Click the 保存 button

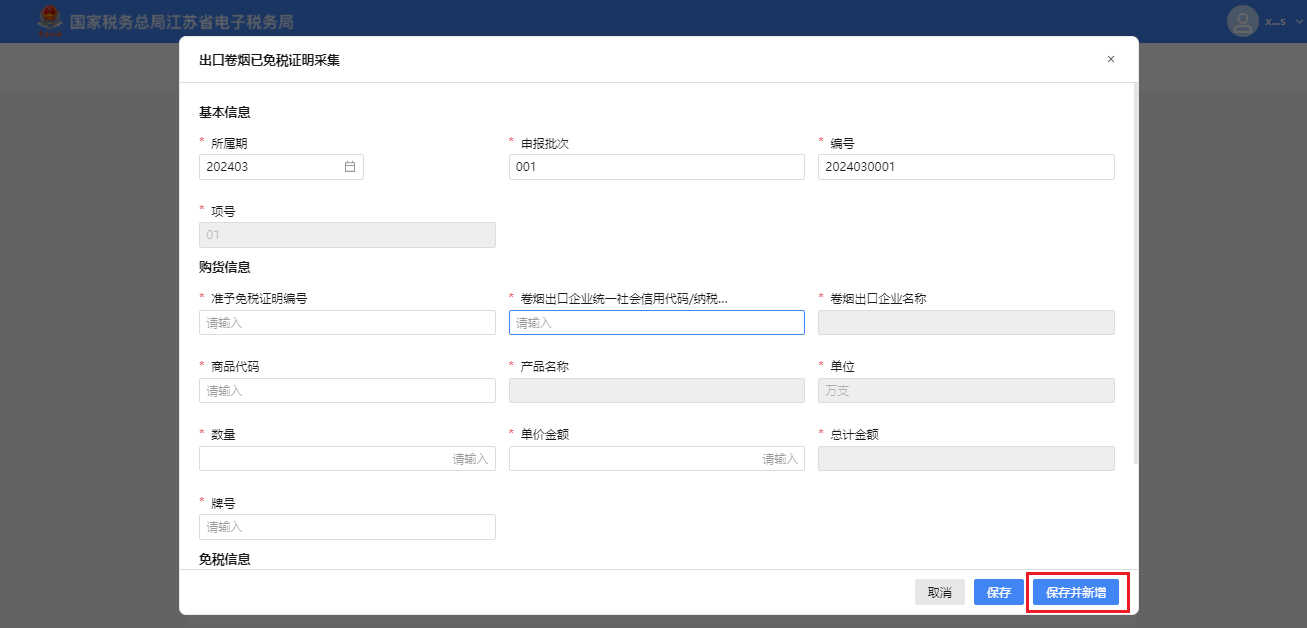click(998, 592)
